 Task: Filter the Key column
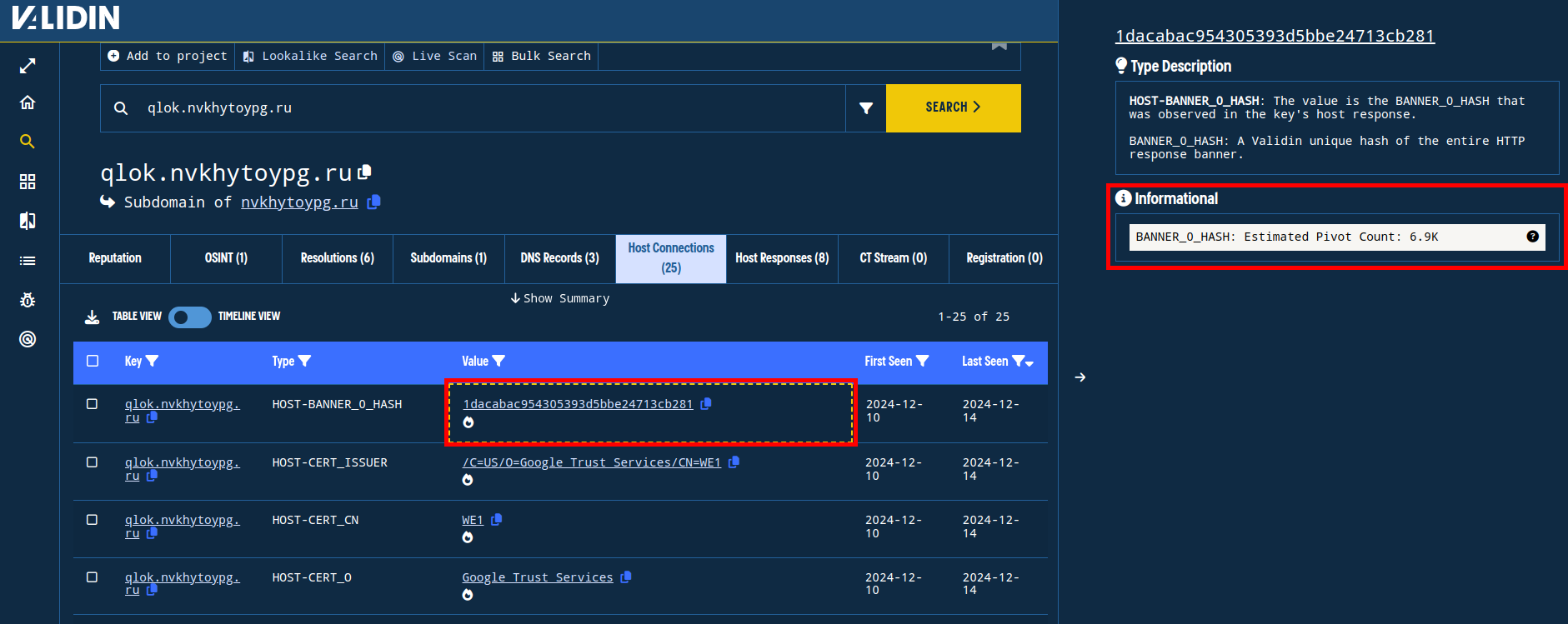(x=153, y=361)
